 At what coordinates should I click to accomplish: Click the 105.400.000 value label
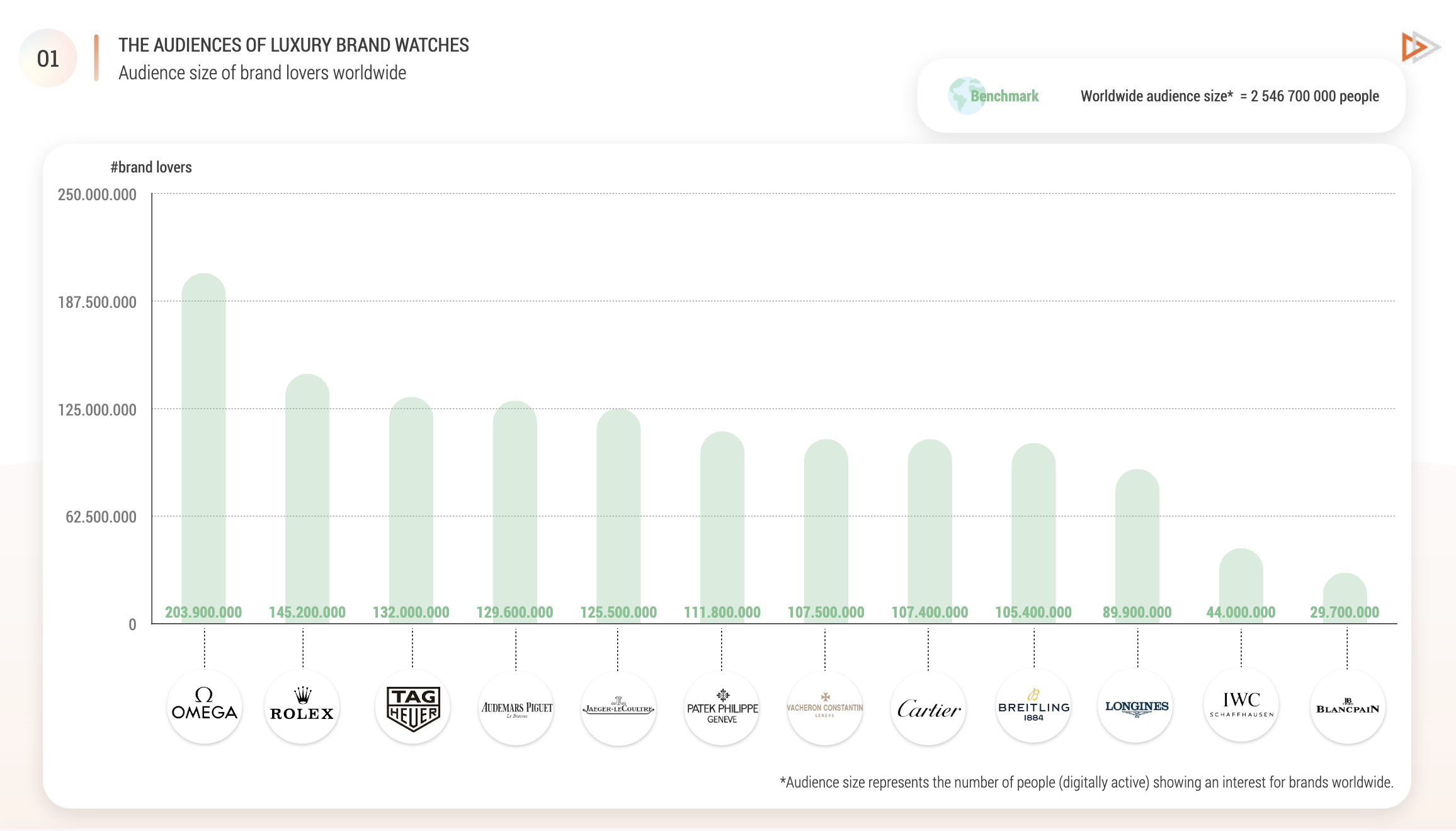1033,612
